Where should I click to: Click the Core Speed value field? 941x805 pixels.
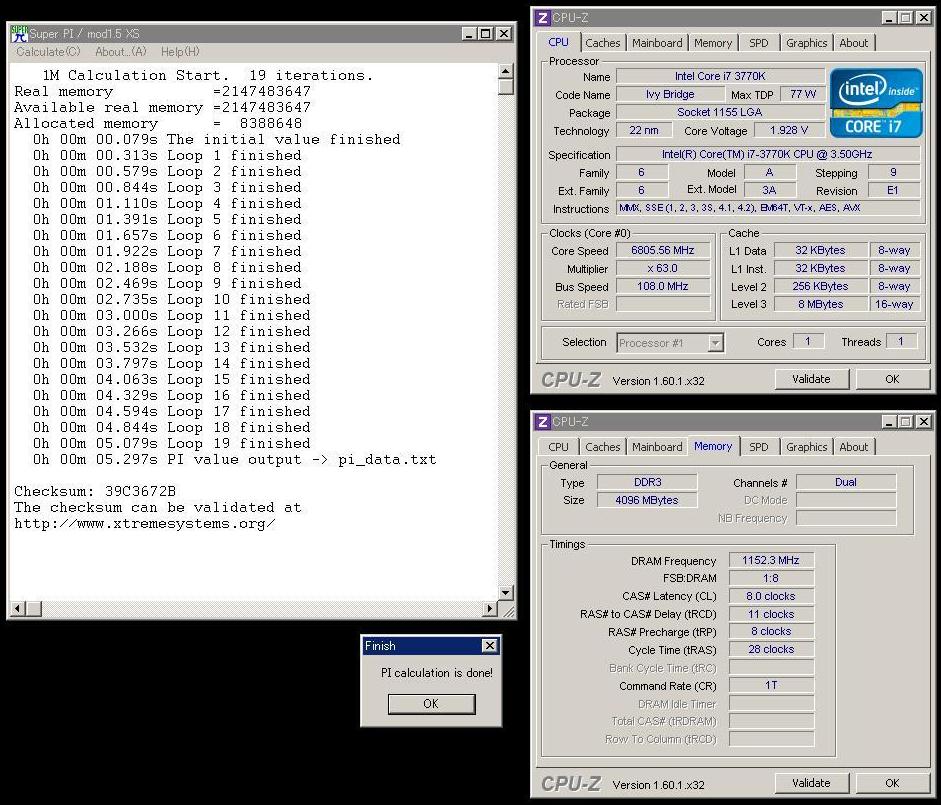coord(662,251)
